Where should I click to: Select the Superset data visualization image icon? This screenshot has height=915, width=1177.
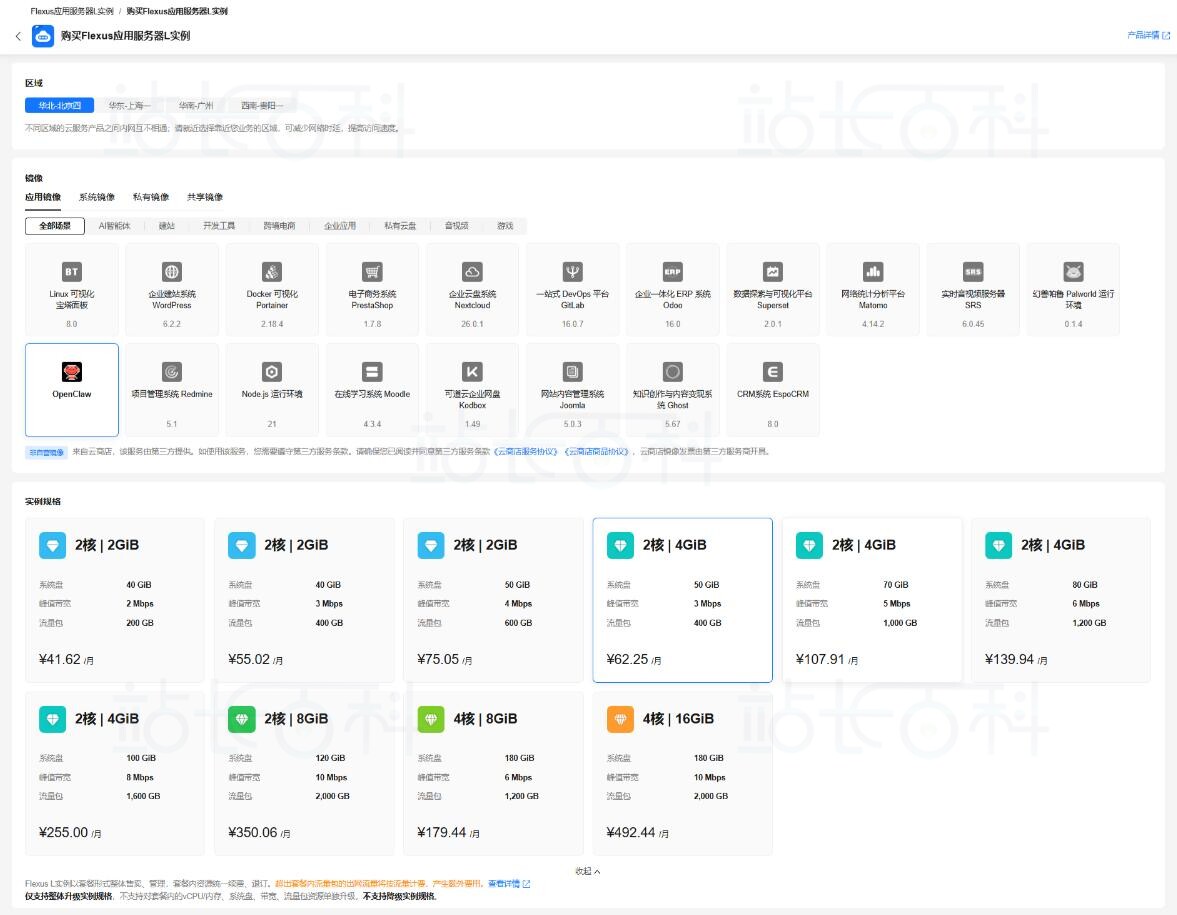[x=772, y=272]
